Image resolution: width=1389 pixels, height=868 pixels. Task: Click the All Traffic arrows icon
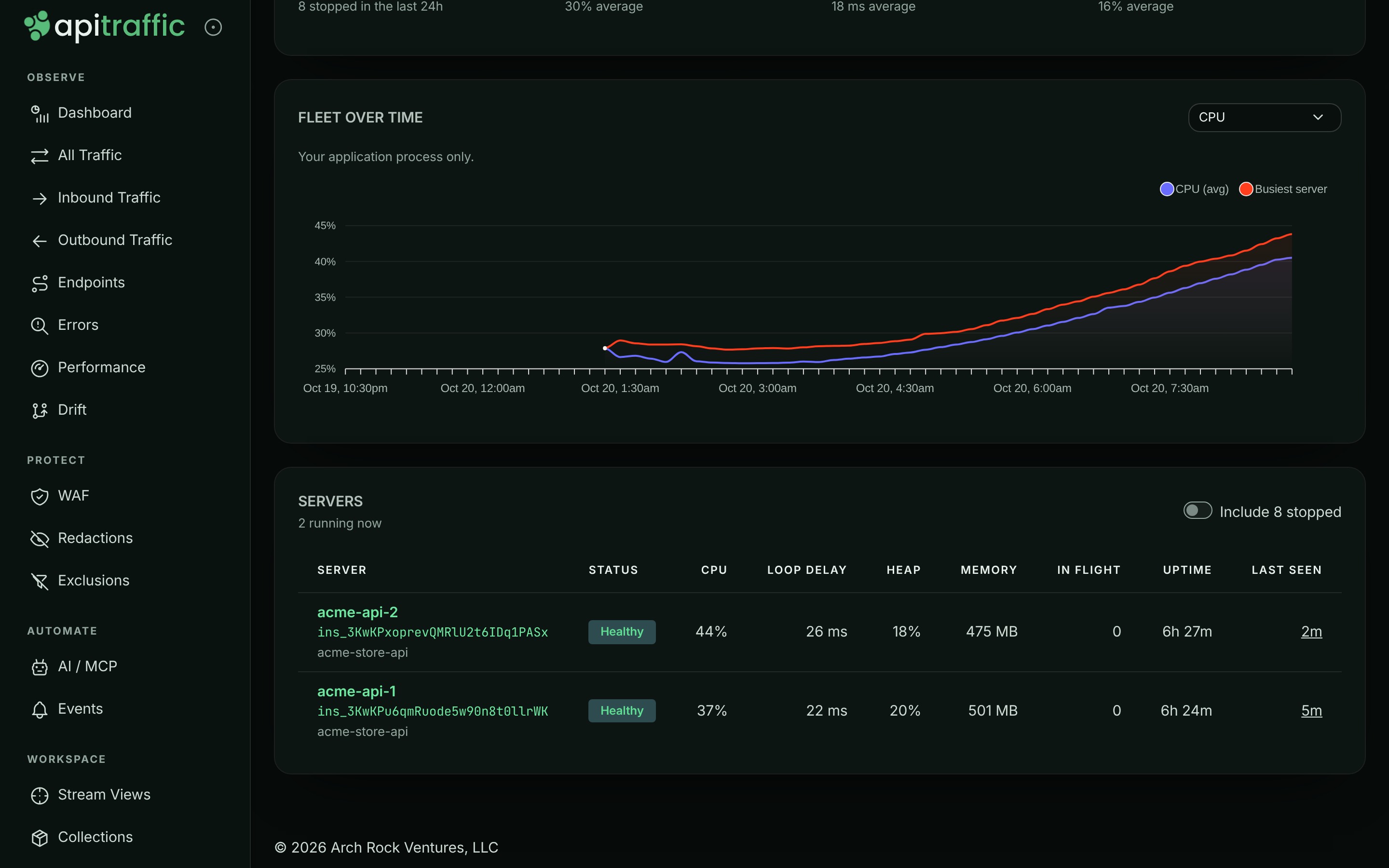40,156
